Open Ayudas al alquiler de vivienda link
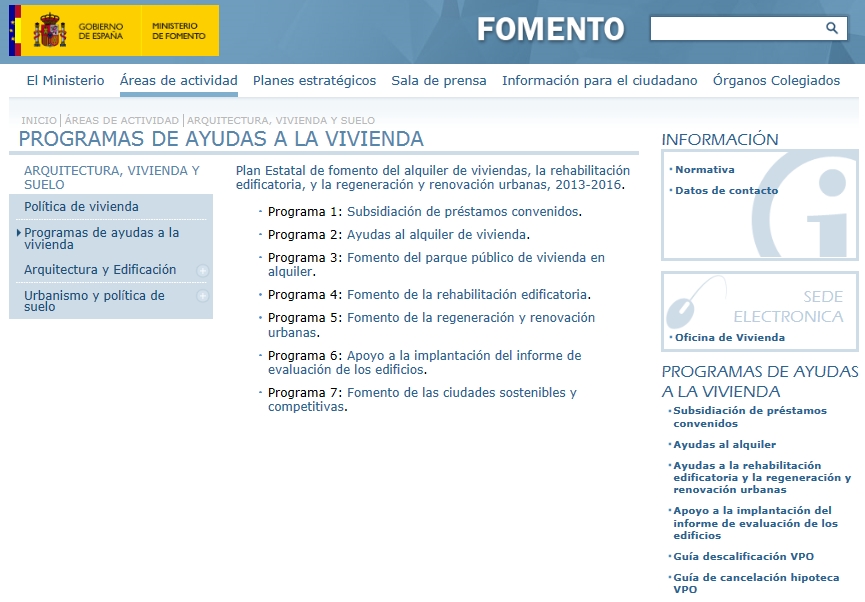 click(x=436, y=235)
